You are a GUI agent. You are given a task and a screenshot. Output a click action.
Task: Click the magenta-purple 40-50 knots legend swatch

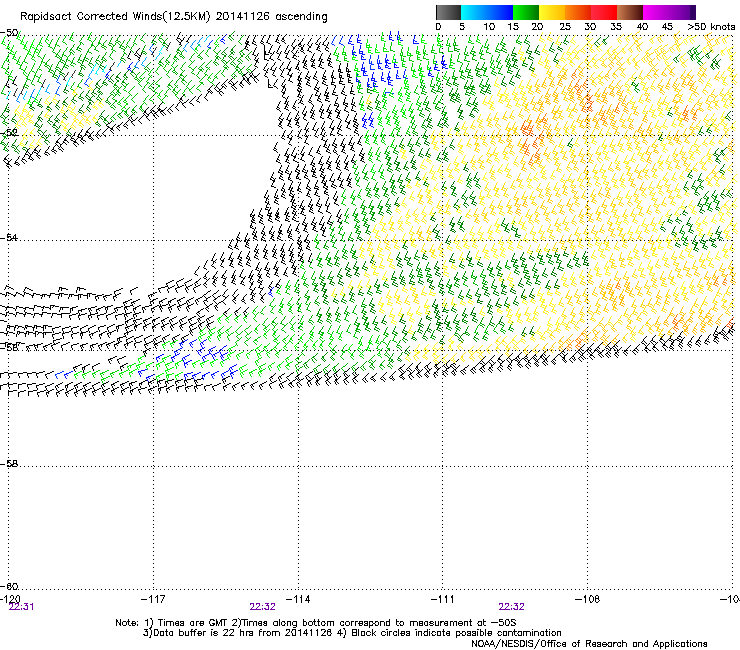[669, 12]
